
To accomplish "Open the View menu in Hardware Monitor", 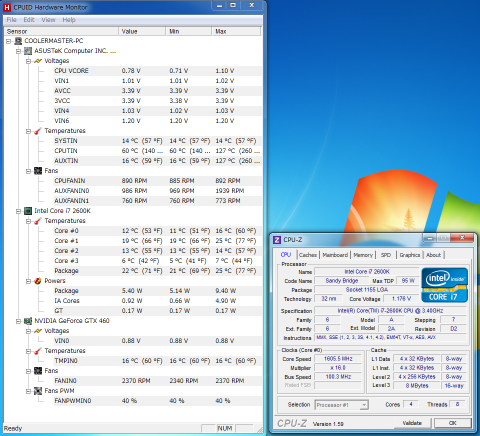I will pos(48,20).
